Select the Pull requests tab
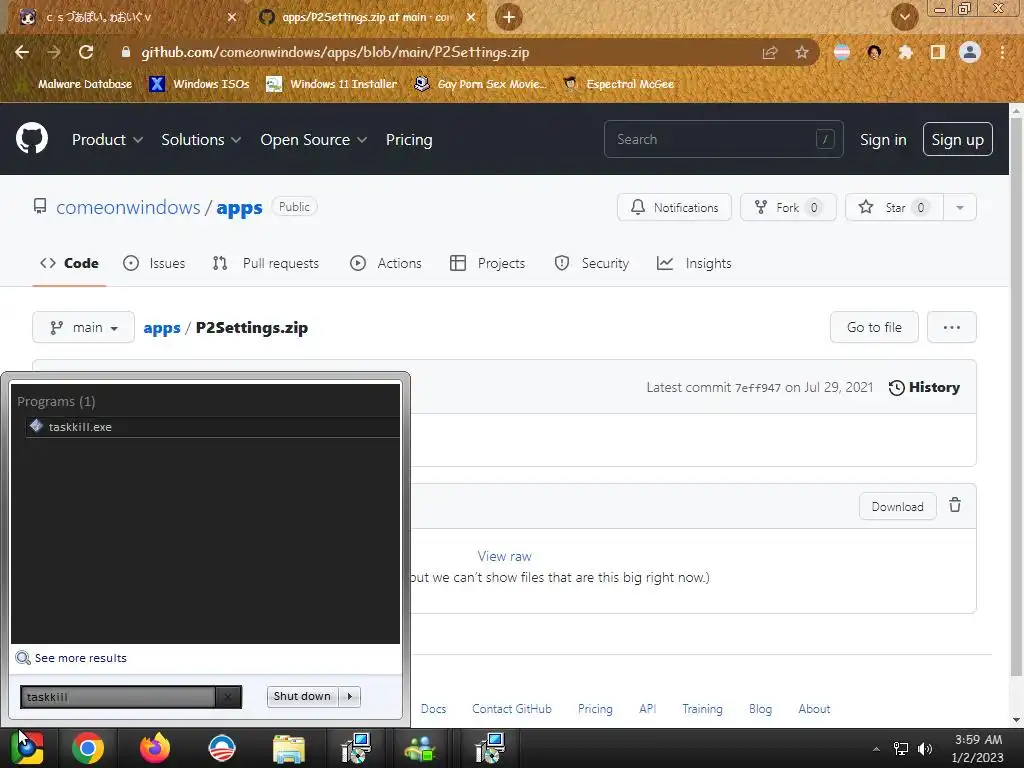 tap(266, 263)
